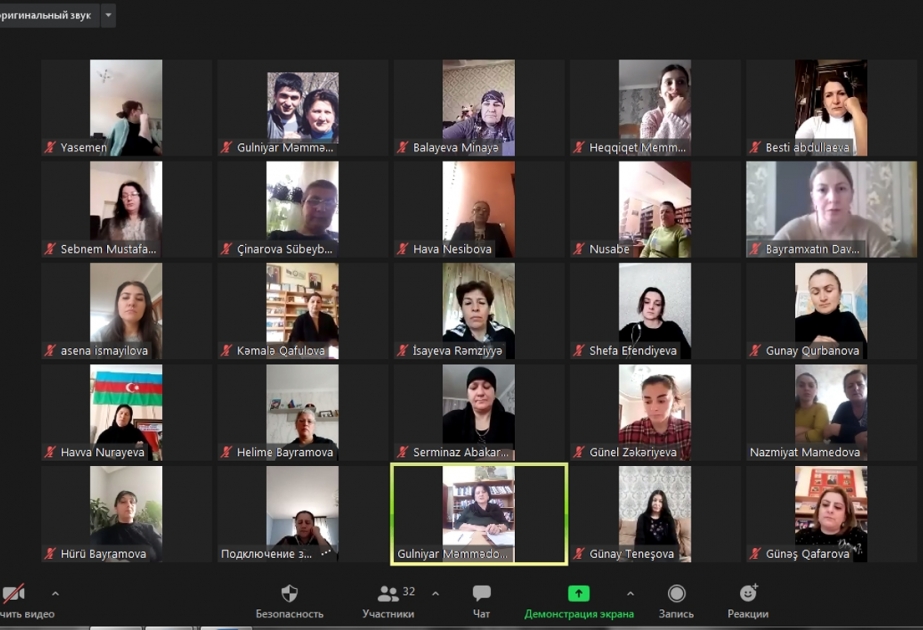
Task: Select Havva Nurayeva tile with flag
Action: click(x=126, y=412)
